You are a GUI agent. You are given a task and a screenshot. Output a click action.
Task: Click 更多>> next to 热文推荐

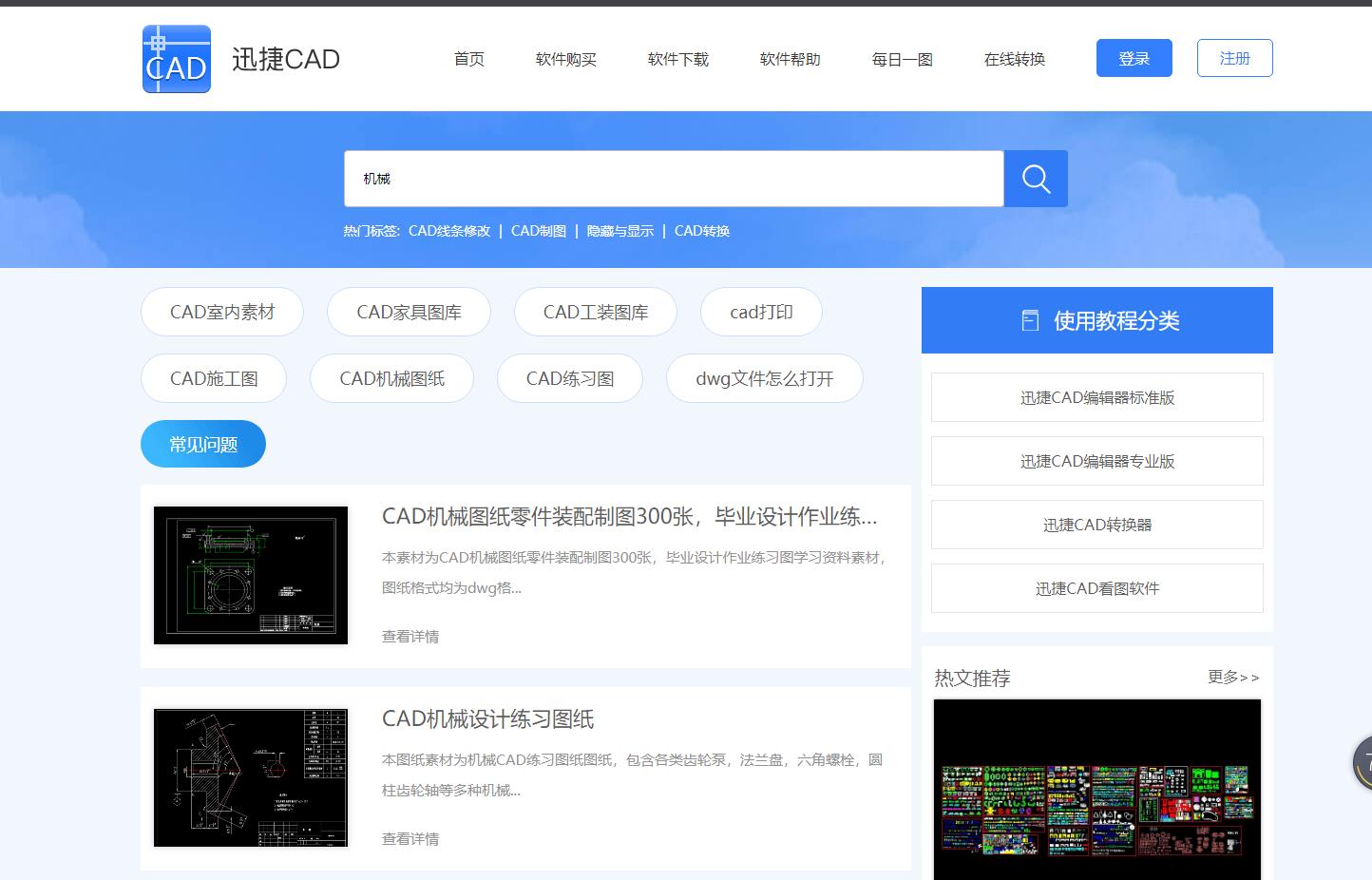coord(1232,677)
